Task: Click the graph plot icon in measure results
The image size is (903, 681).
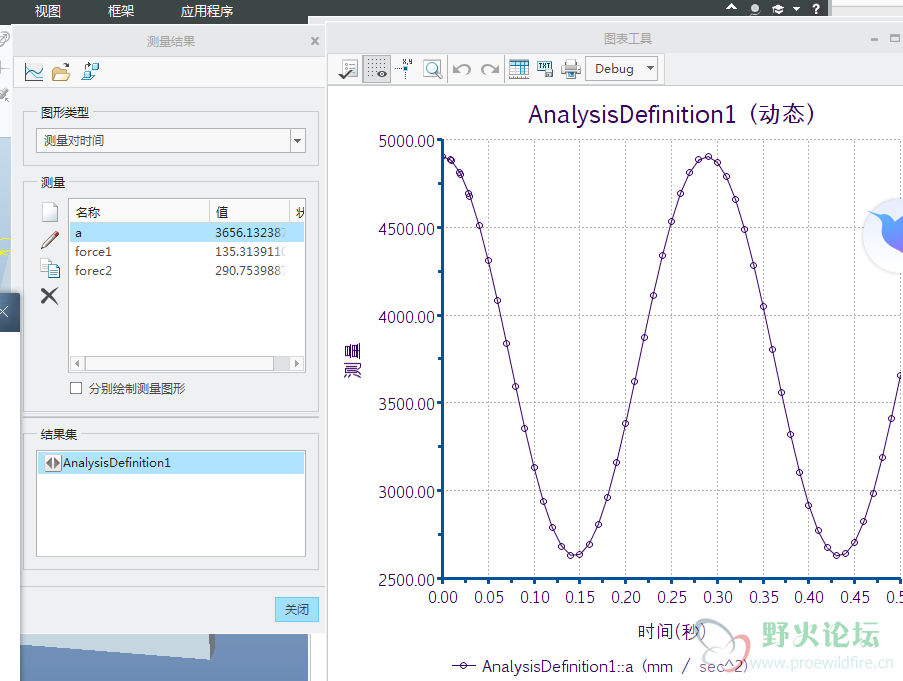Action: [34, 72]
